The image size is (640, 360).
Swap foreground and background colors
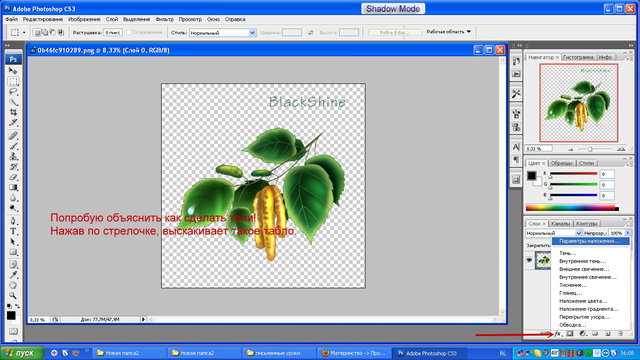18,305
